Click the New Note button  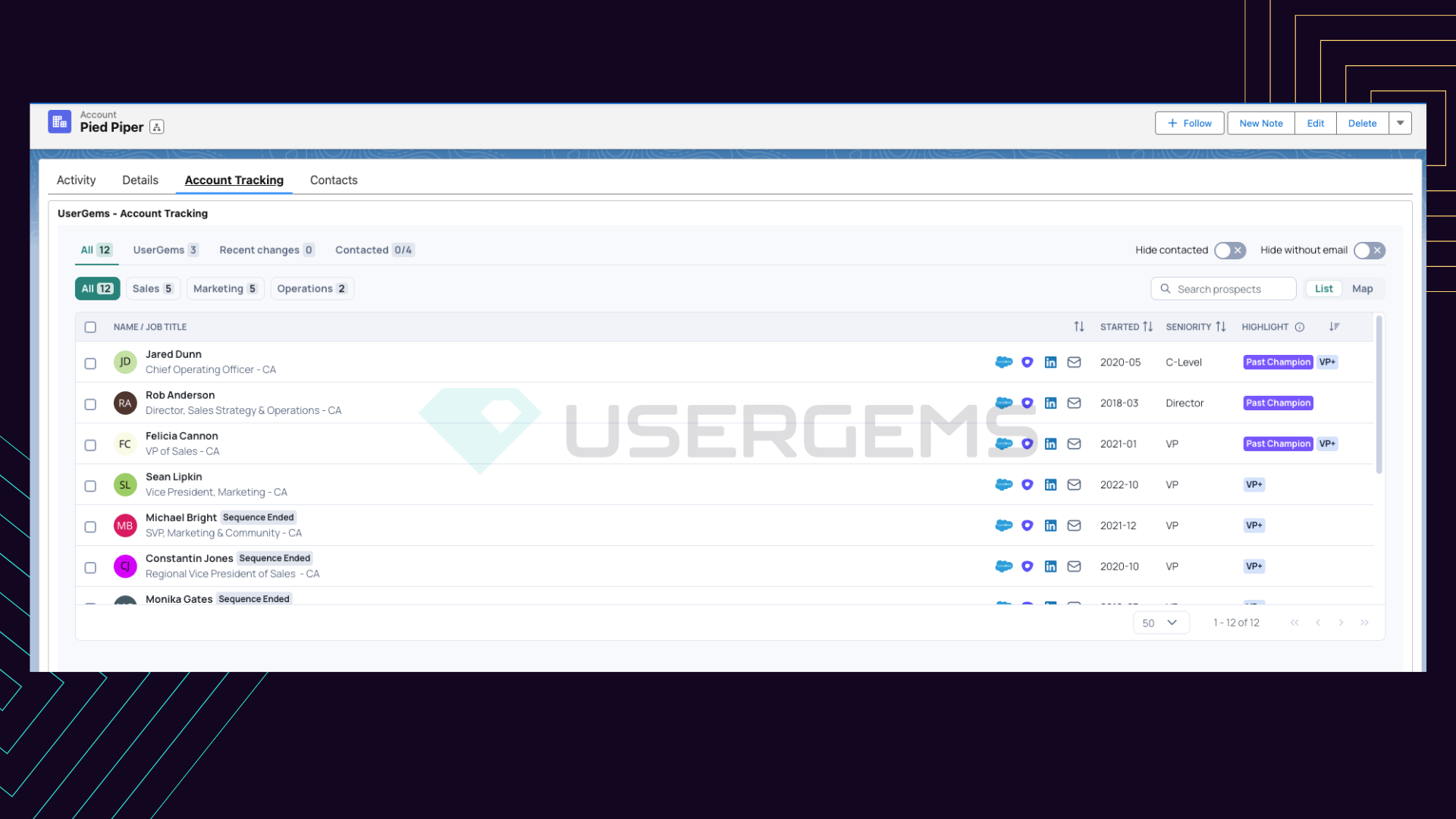click(1260, 123)
